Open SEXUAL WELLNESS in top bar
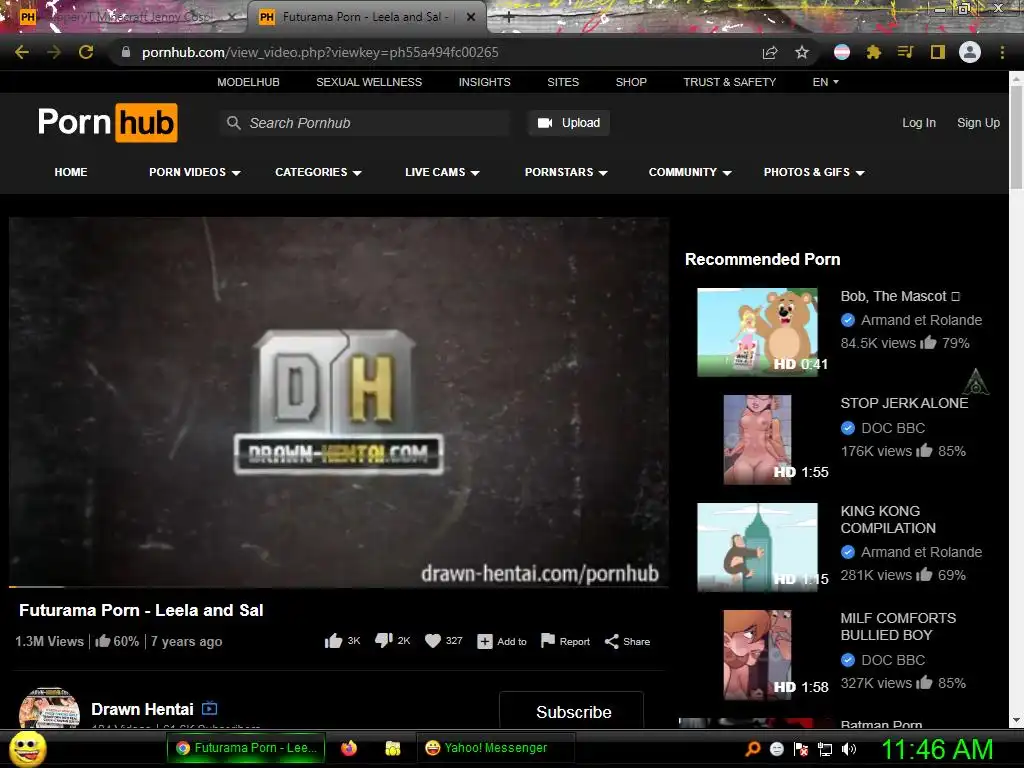Image resolution: width=1024 pixels, height=768 pixels. [x=369, y=82]
